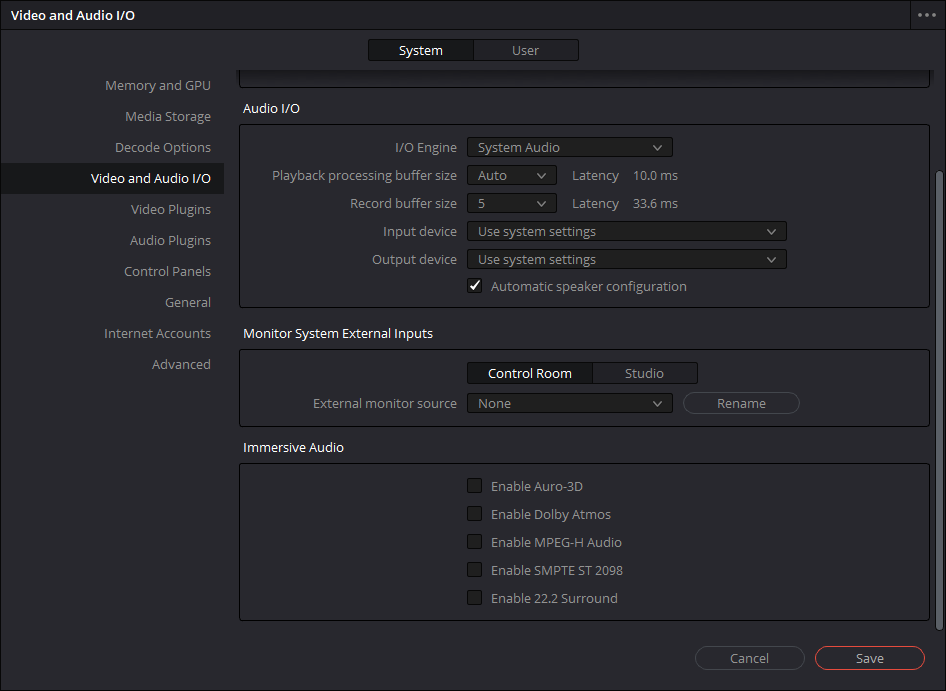Image resolution: width=946 pixels, height=691 pixels.
Task: Switch to the User tab
Action: pyautogui.click(x=525, y=51)
